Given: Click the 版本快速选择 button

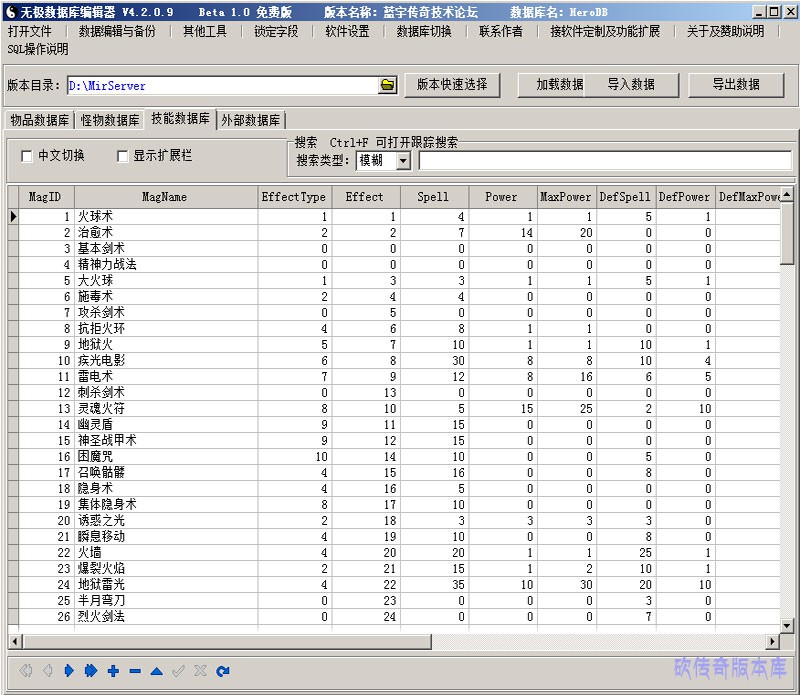Looking at the screenshot, I should click(x=452, y=85).
